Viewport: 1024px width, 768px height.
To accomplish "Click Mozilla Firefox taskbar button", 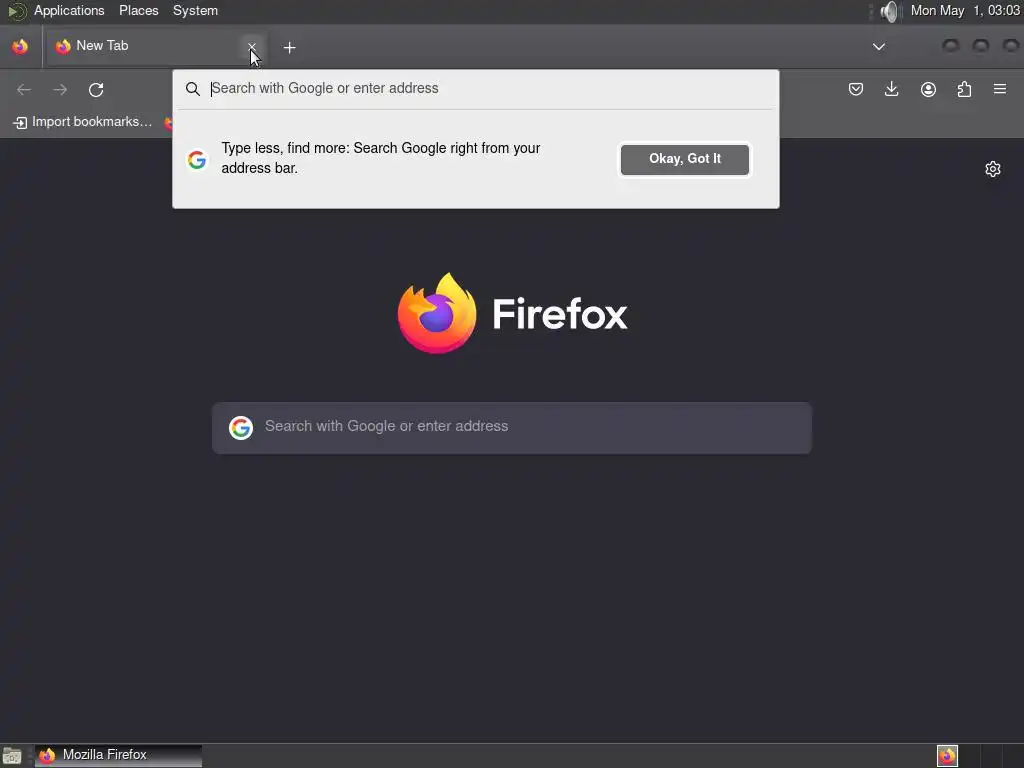I will [x=118, y=756].
